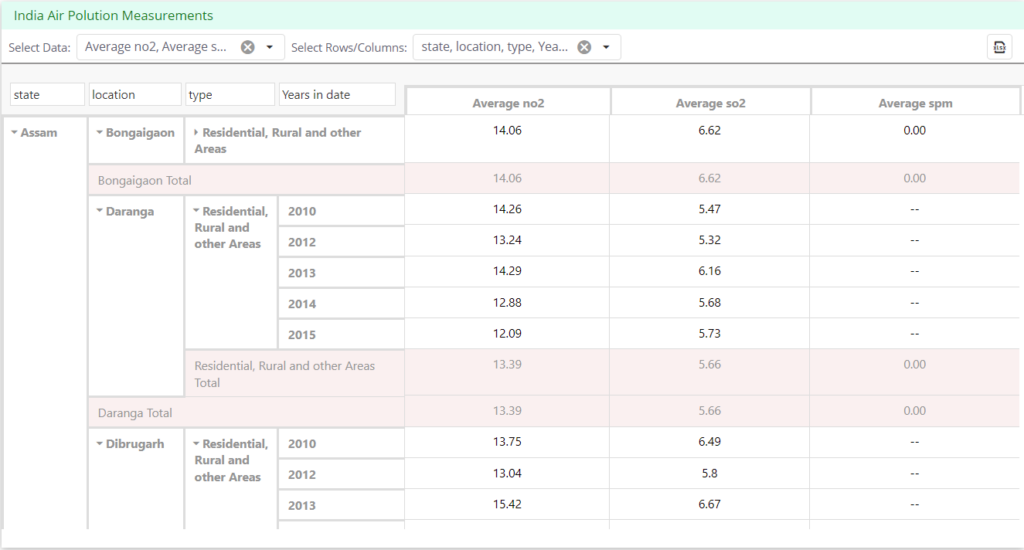
Task: Collapse Daranga Residential, Rural and other Areas
Action: click(196, 211)
